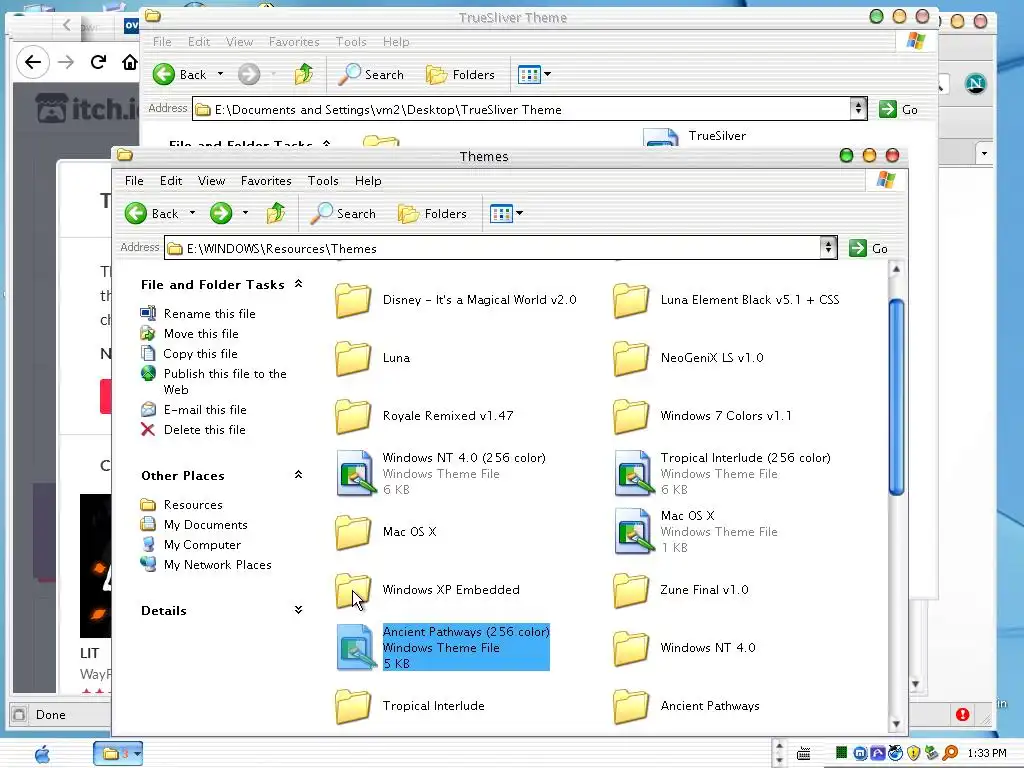The image size is (1024, 768).
Task: Click the blue scrollbar thumb in Themes window
Action: [897, 397]
